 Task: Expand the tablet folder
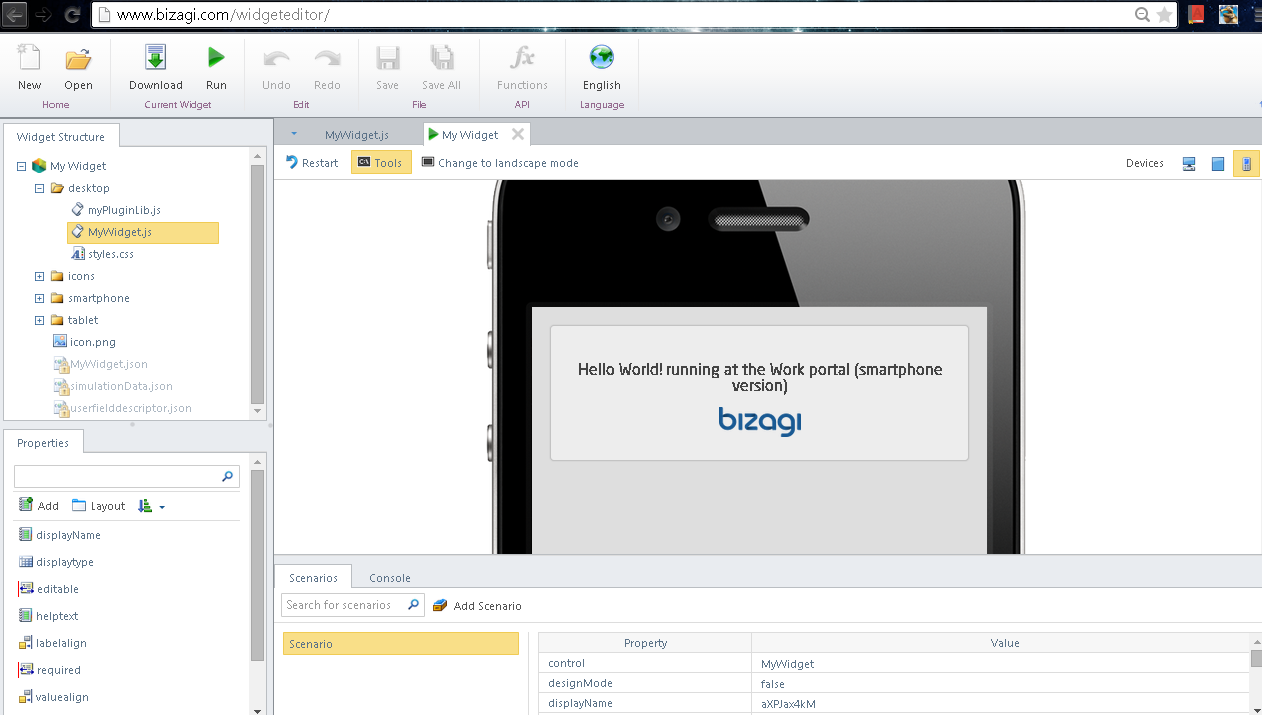tap(40, 320)
